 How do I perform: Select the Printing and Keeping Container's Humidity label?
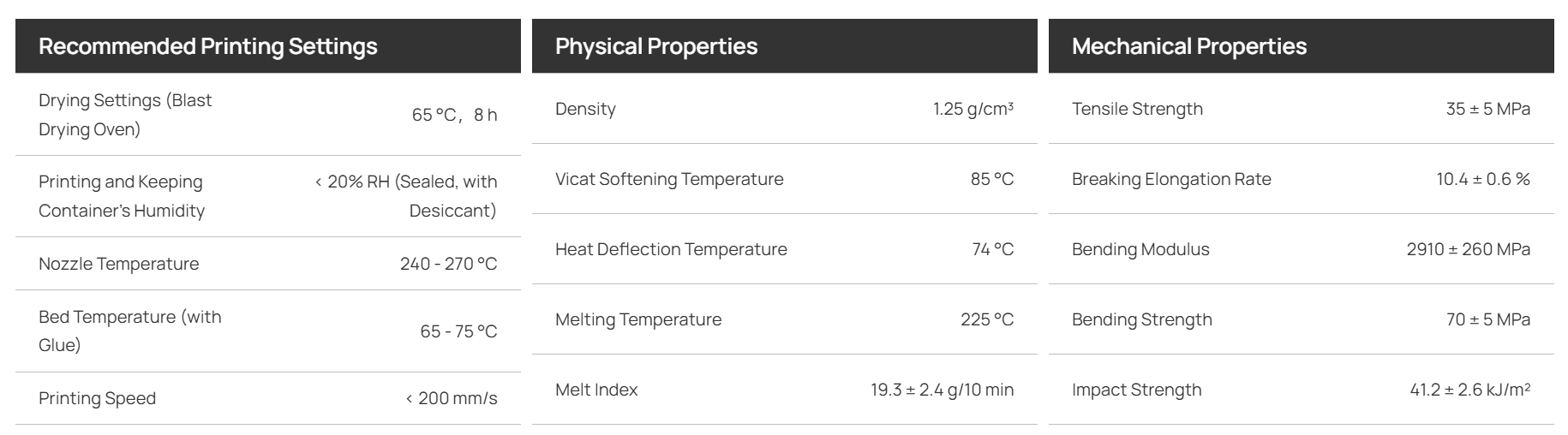pyautogui.click(x=122, y=196)
